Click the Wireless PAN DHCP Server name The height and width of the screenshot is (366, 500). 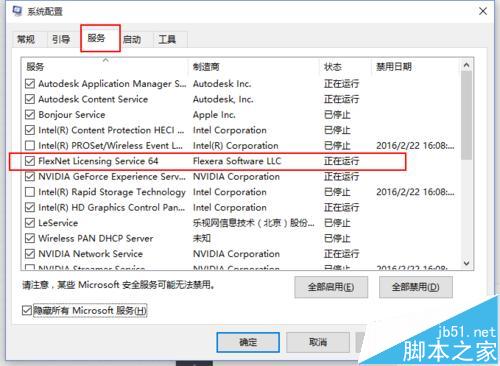pos(96,238)
